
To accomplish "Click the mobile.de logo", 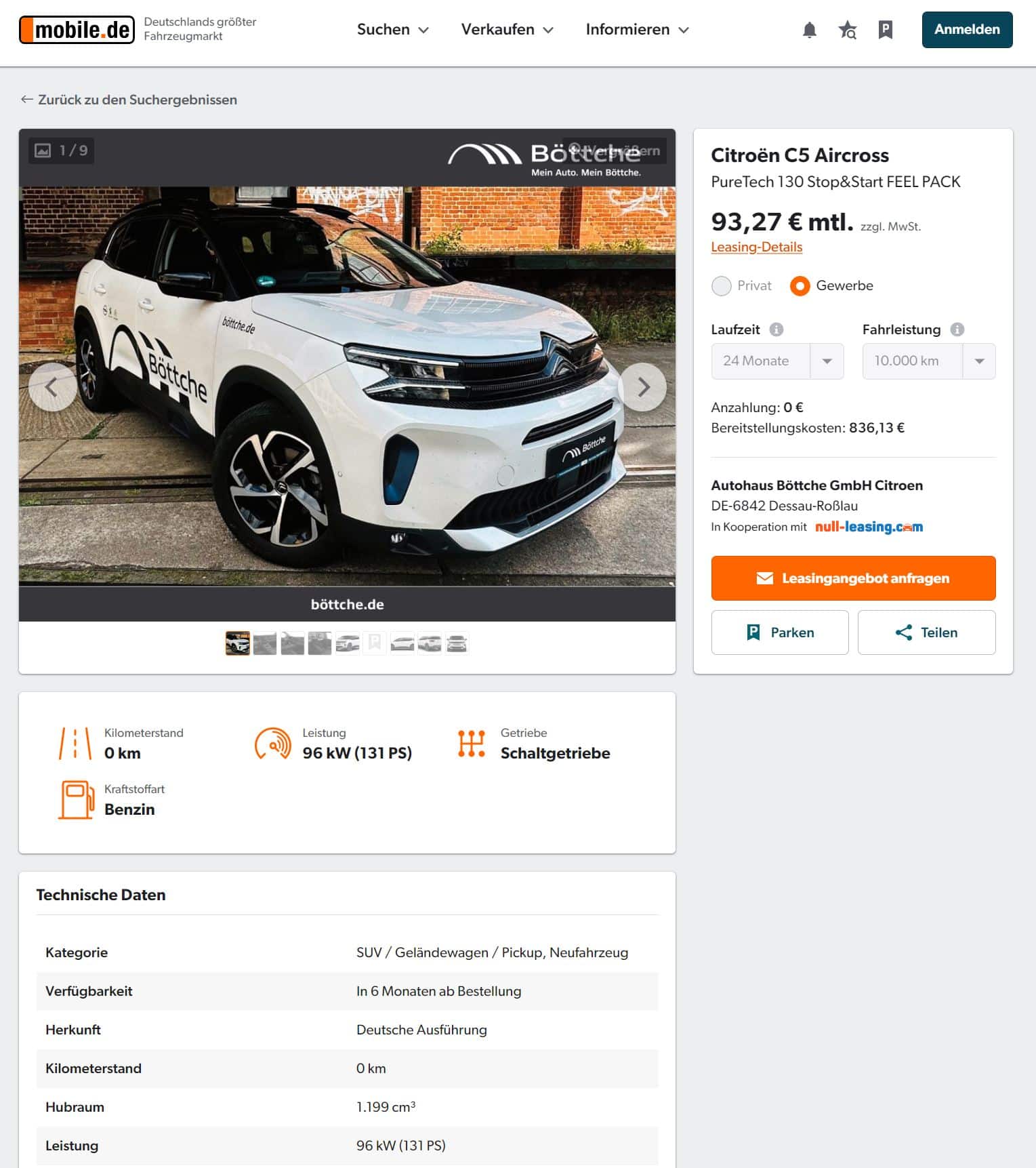I will 77,30.
